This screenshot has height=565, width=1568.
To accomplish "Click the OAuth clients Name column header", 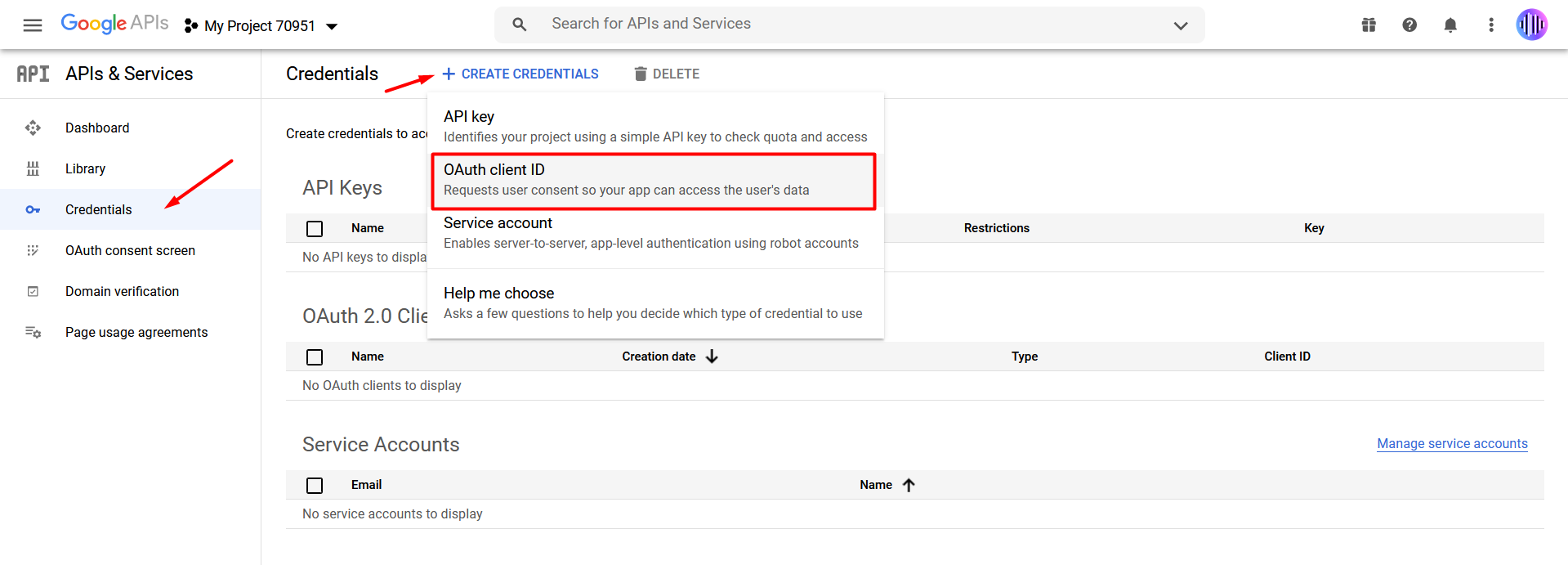I will [x=368, y=356].
